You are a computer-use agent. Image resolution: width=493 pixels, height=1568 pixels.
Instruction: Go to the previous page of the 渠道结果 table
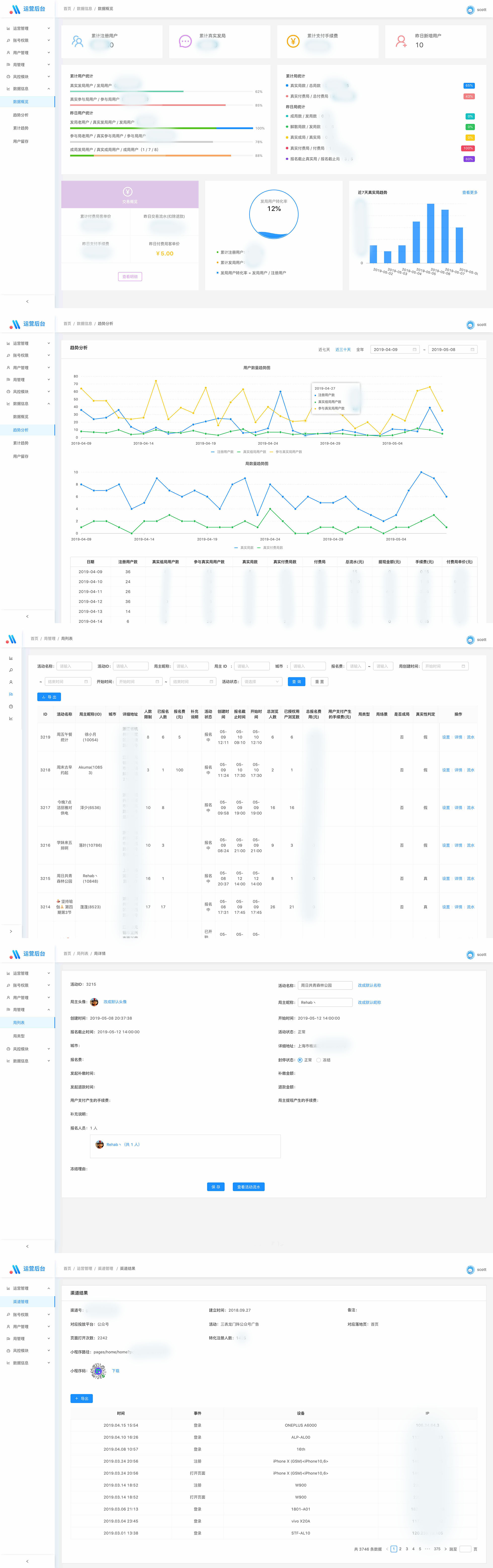point(387,1549)
